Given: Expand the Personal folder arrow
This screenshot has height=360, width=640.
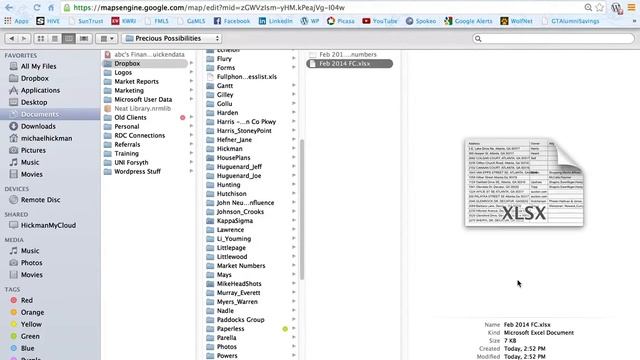Looking at the screenshot, I should (x=191, y=126).
